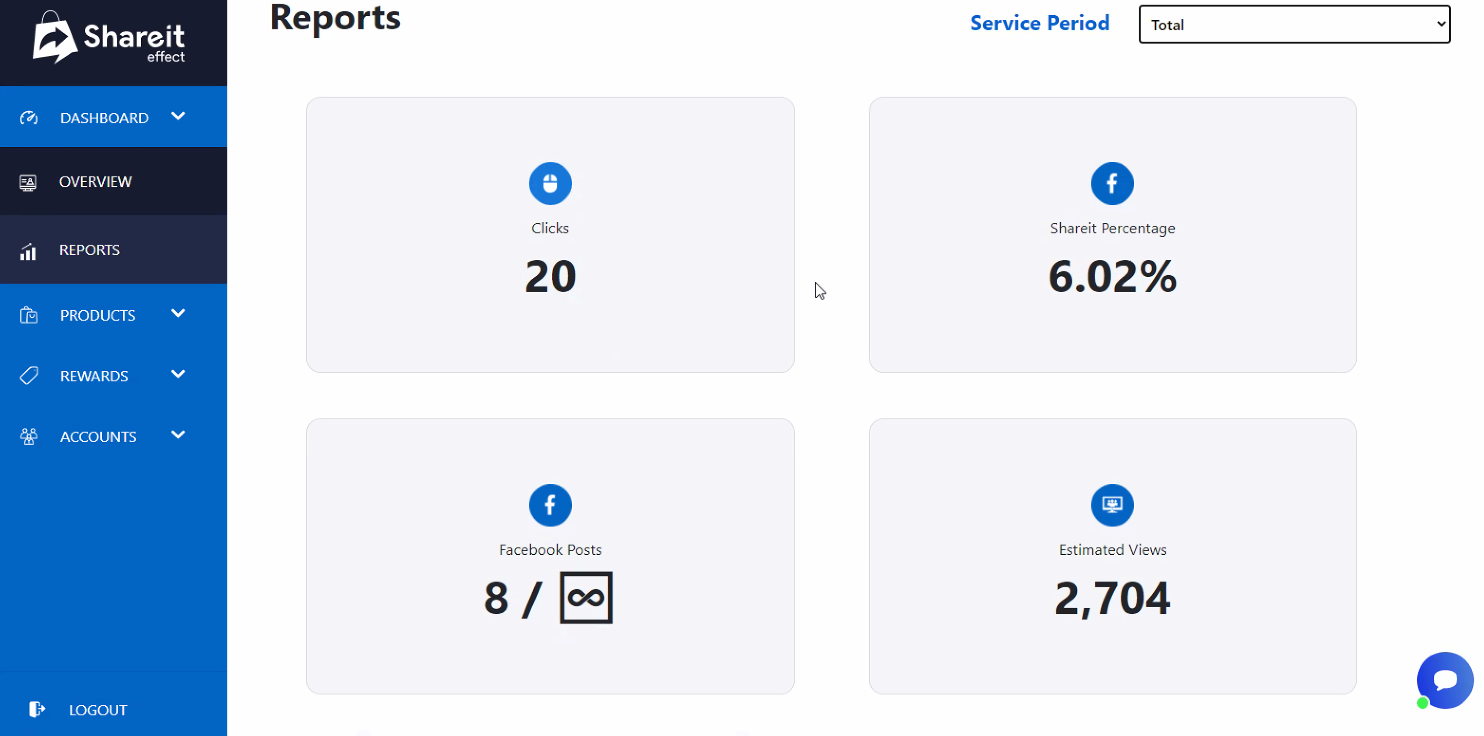
Task: Click the Accounts people icon
Action: point(29,437)
